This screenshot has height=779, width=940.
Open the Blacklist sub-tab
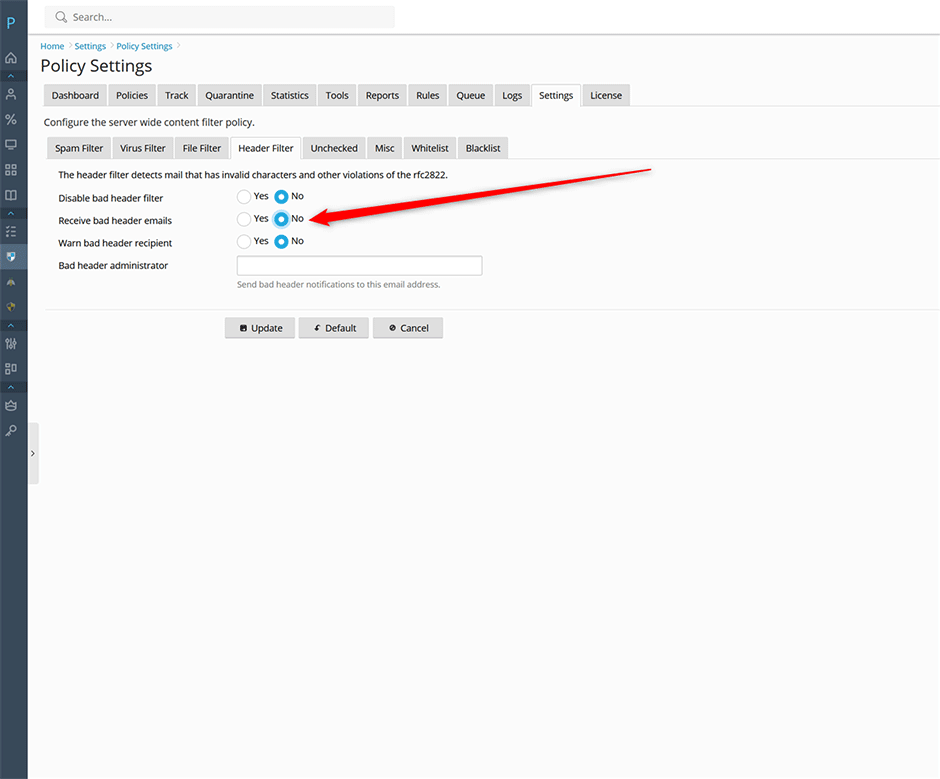pos(483,148)
